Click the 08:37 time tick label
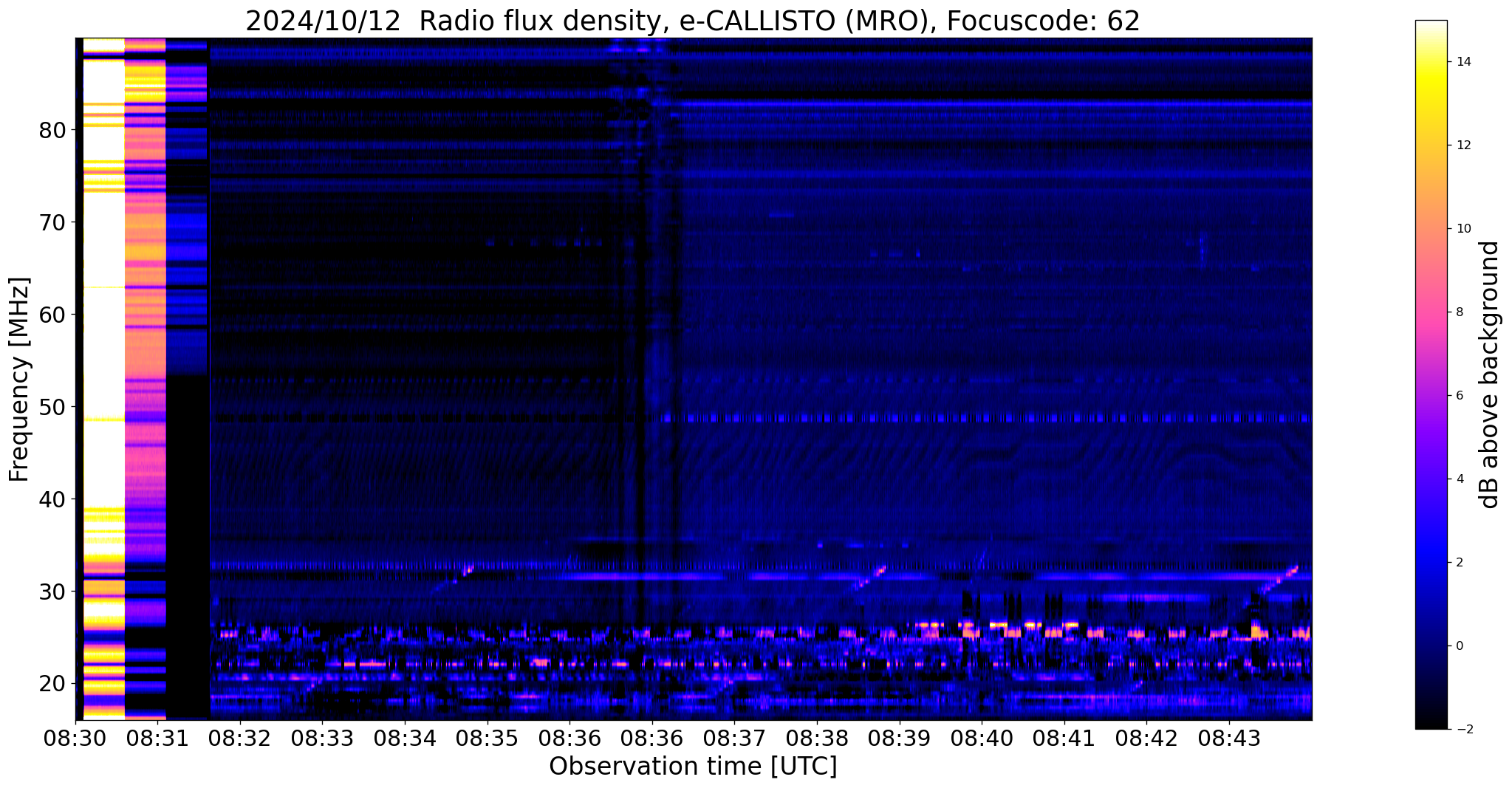 735,738
